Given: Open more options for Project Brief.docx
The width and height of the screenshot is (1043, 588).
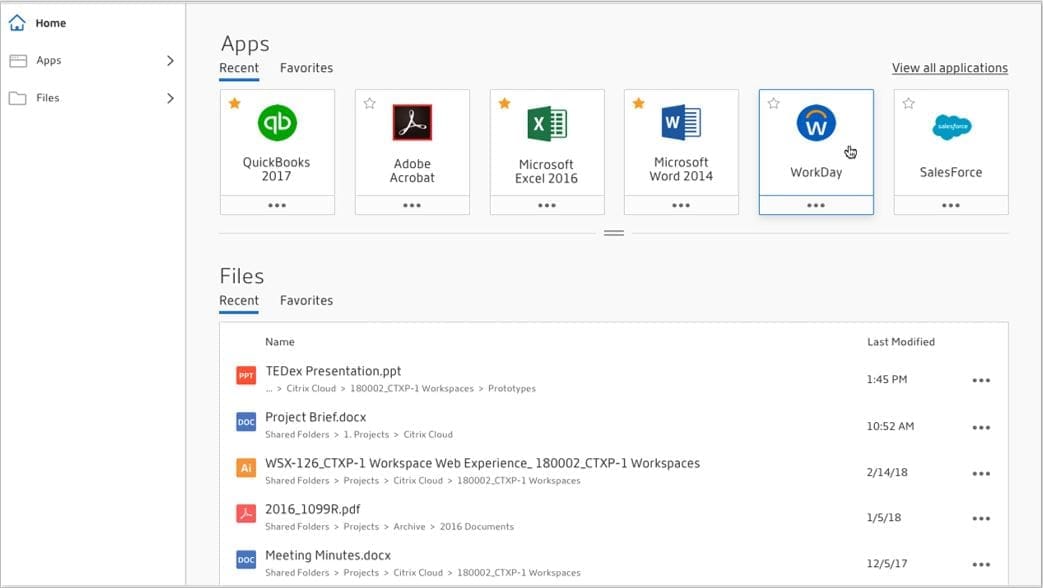Looking at the screenshot, I should [x=981, y=427].
